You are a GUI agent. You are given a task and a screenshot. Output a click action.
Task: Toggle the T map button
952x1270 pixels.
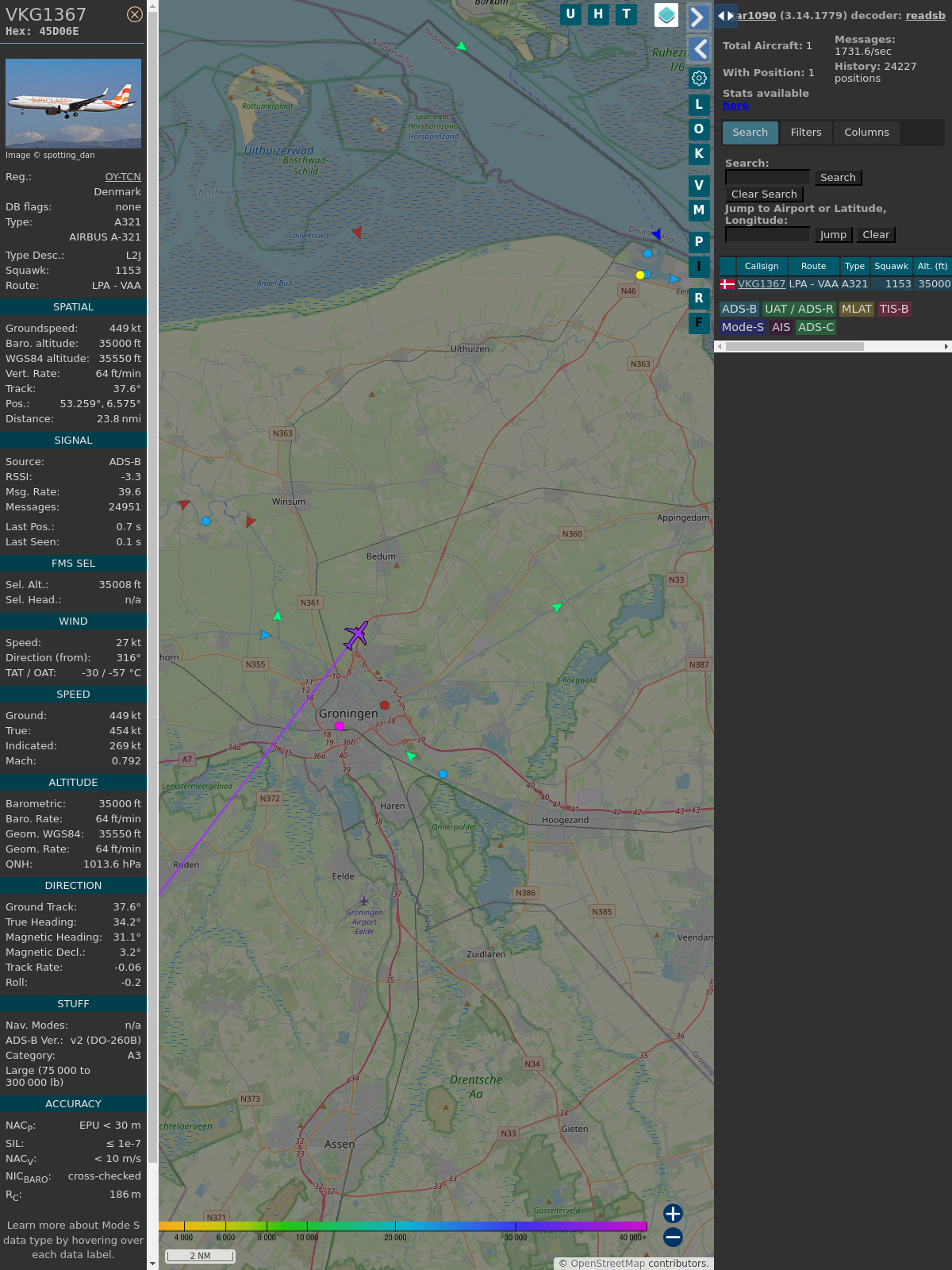626,14
